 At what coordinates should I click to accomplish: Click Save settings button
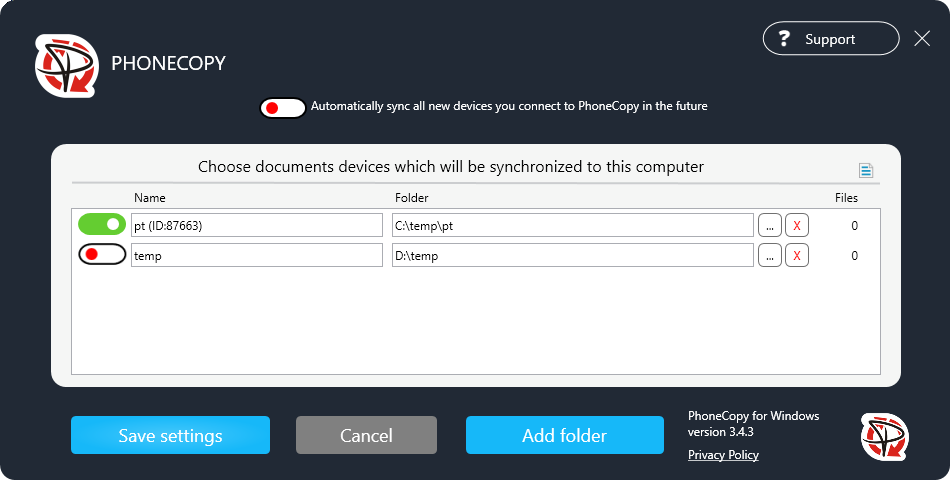point(170,435)
